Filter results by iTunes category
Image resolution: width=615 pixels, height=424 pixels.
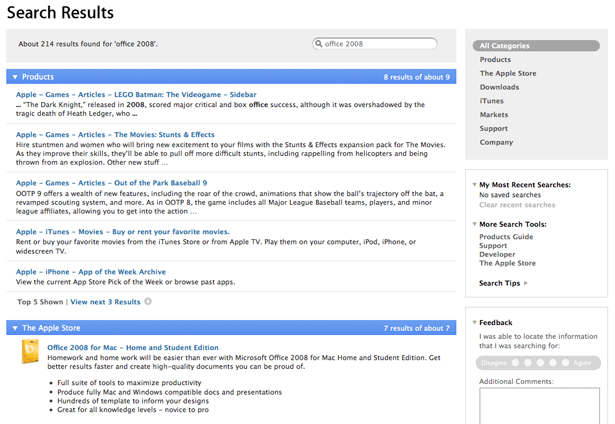click(x=491, y=101)
